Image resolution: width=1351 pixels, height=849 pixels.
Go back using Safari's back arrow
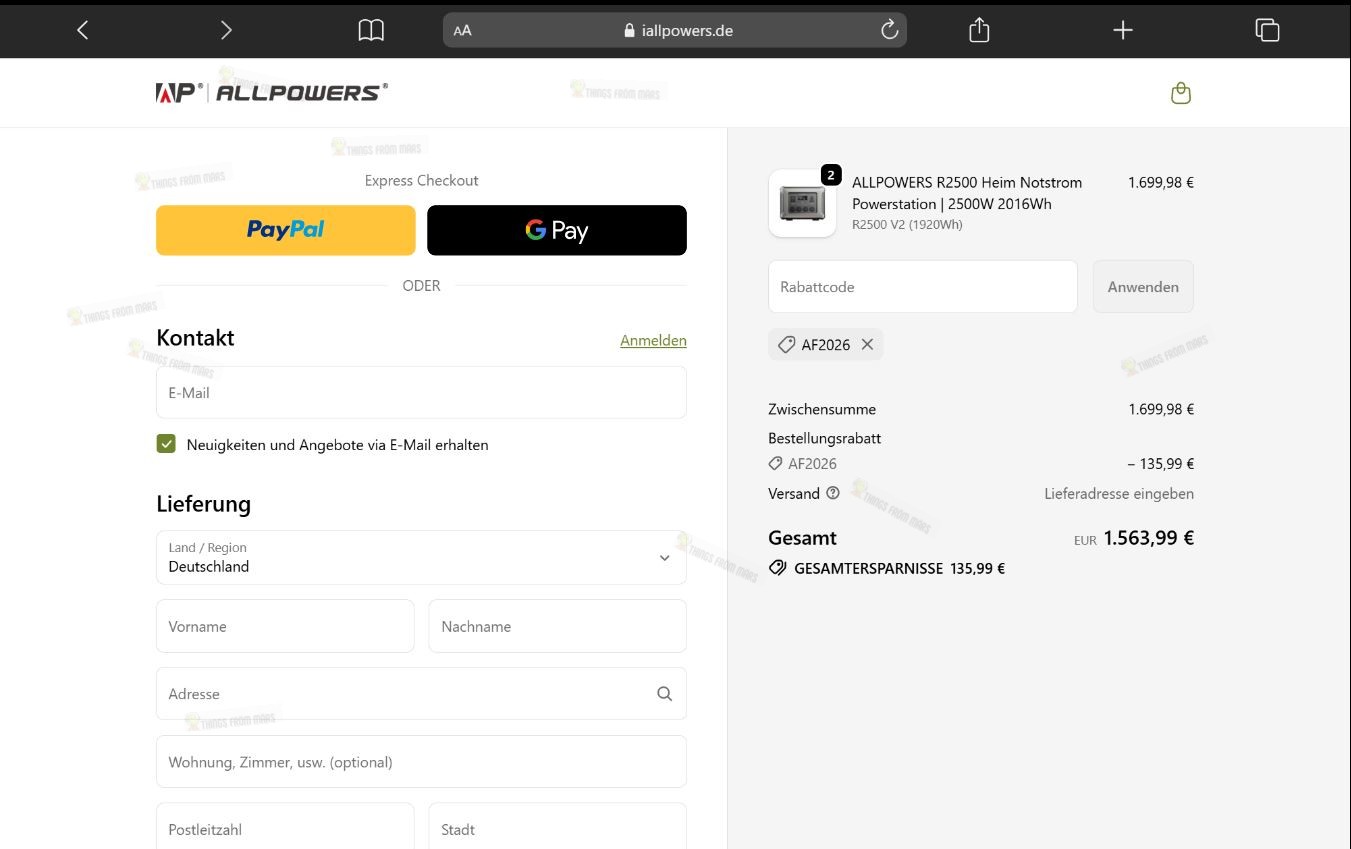click(x=83, y=30)
